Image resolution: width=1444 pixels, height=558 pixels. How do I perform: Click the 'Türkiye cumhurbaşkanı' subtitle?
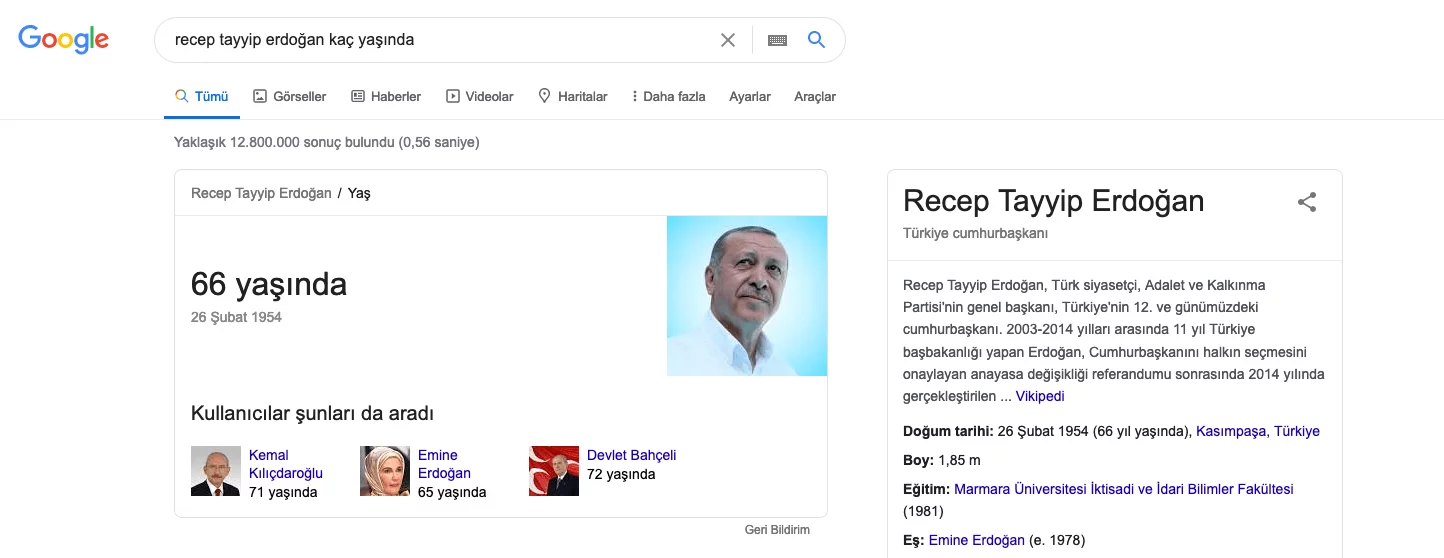pyautogui.click(x=976, y=233)
